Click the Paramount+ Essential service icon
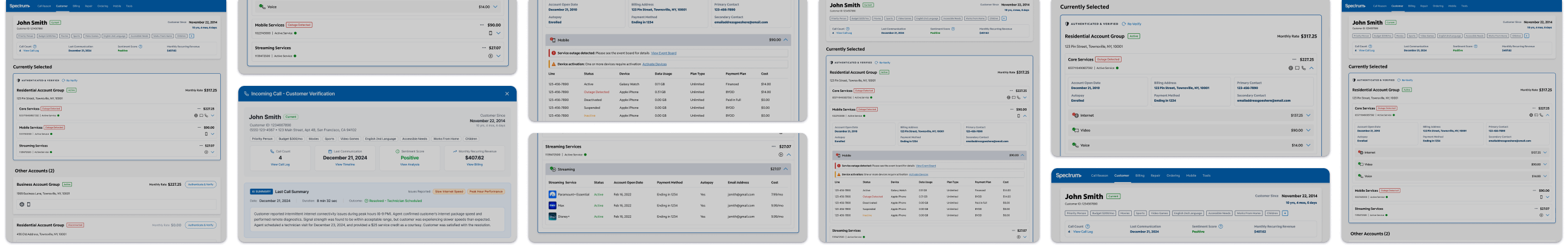1568x245 pixels. tap(552, 194)
